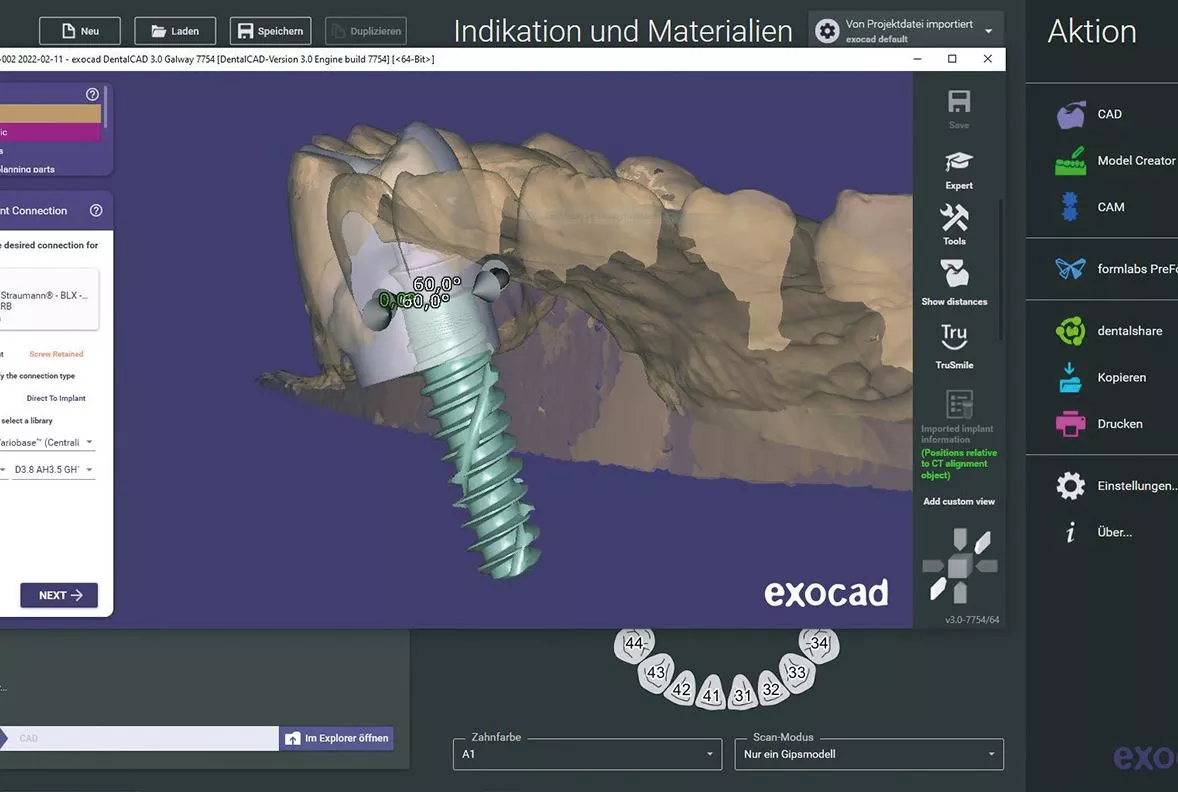Viewport: 1178px width, 792px height.
Task: Select tooth 42 in tooth chart
Action: pyautogui.click(x=681, y=689)
